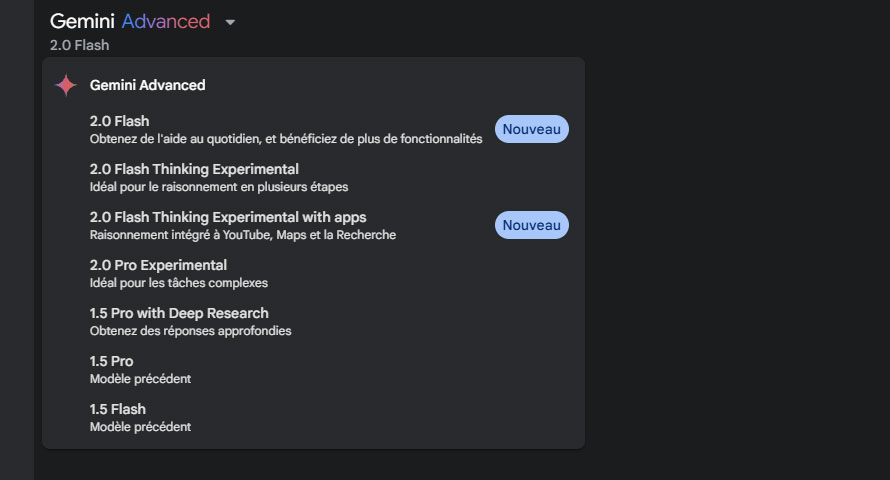Click 'Idéal pour le raisonnement en plusieurs étapes'
The height and width of the screenshot is (480, 890).
coord(219,187)
